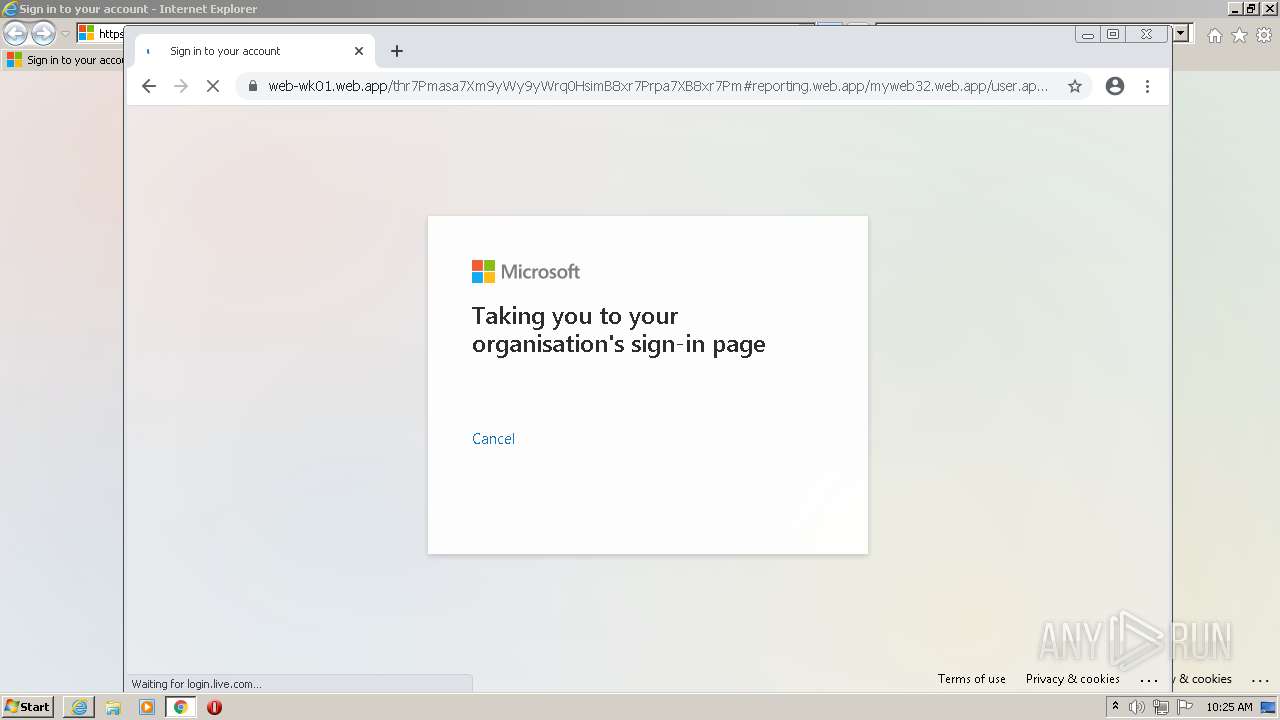Click the taskbar clock showing 10:25 AM
The width and height of the screenshot is (1280, 720).
(x=1229, y=707)
